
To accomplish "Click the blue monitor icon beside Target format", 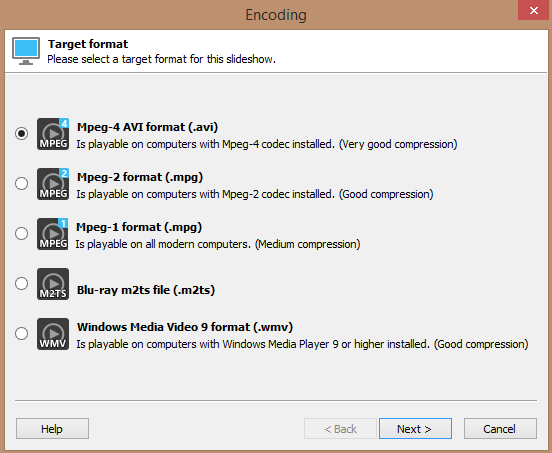I will coord(26,51).
